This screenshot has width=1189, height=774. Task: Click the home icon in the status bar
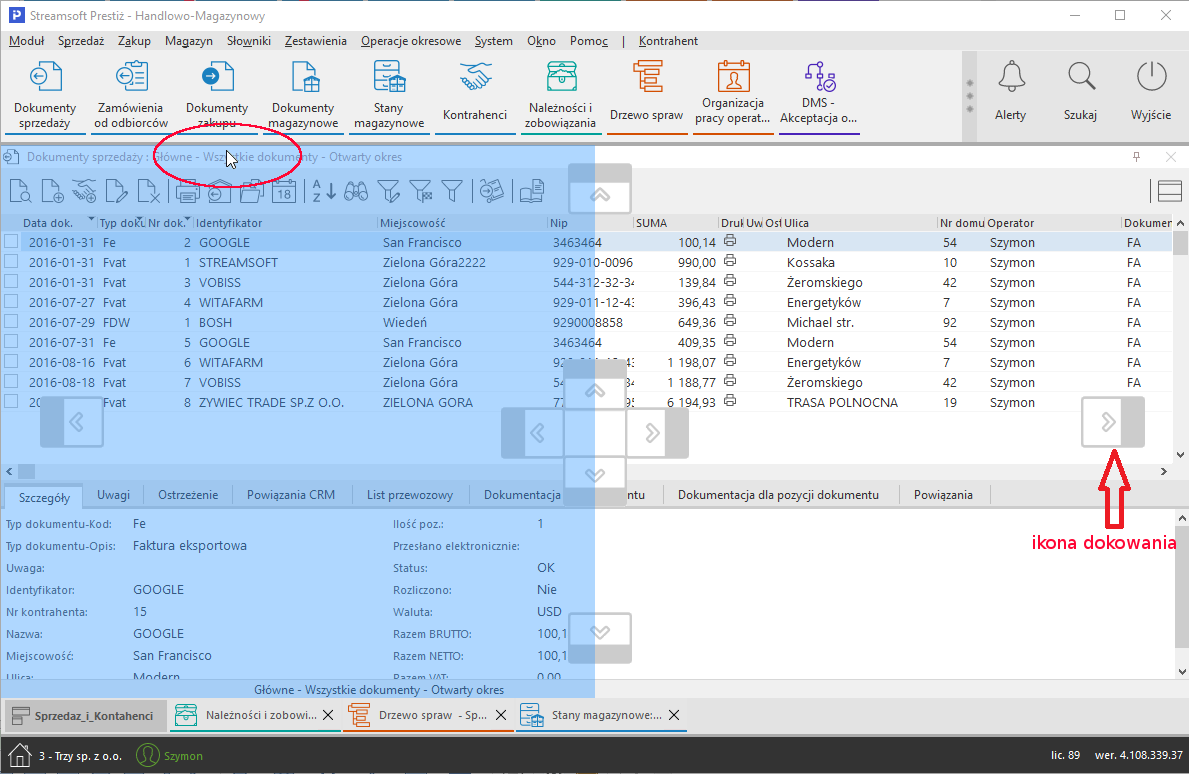[19, 755]
